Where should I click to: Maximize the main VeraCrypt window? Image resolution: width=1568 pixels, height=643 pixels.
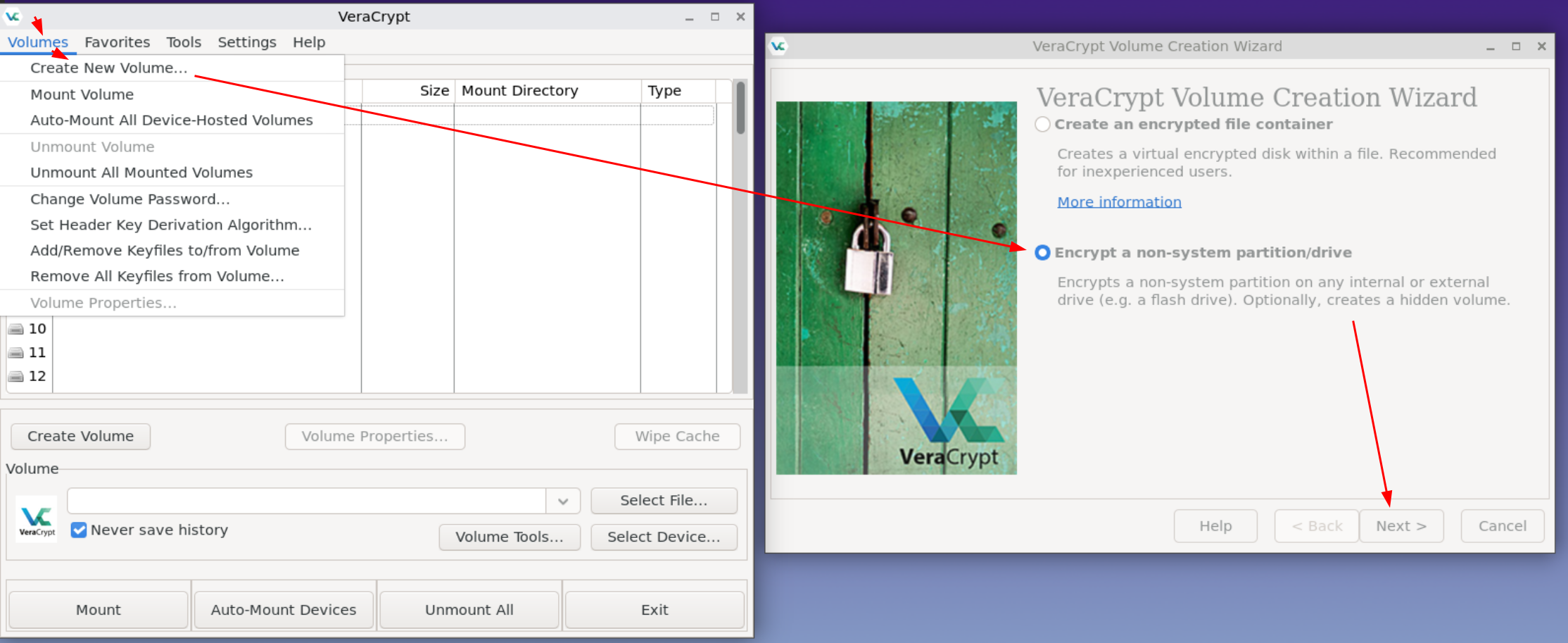(715, 17)
